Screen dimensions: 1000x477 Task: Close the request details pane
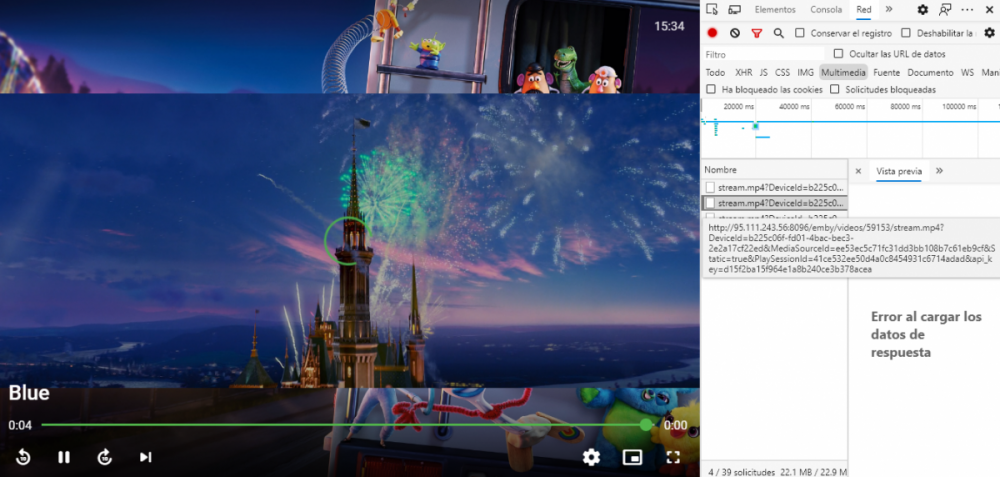click(858, 171)
